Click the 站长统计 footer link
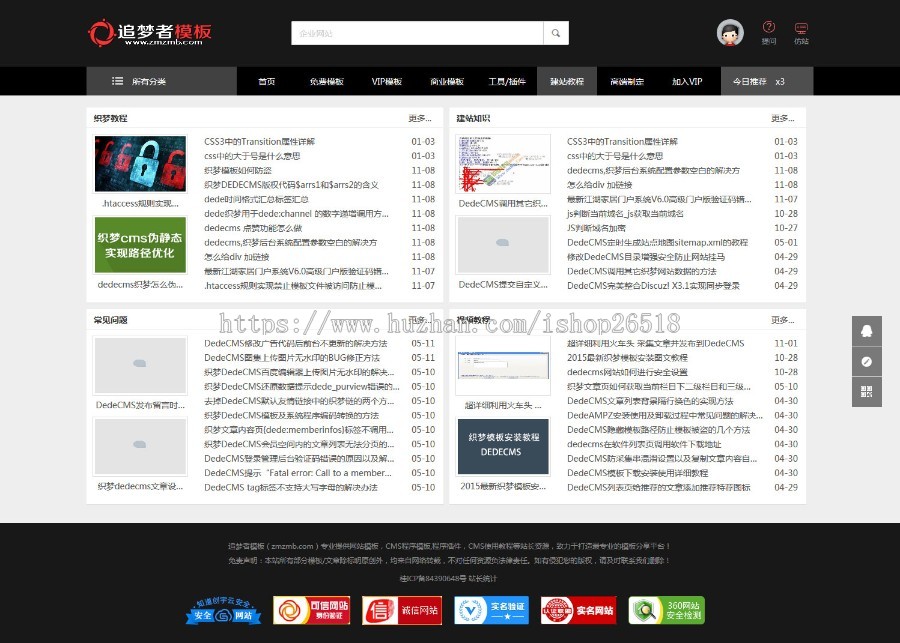This screenshot has height=643, width=900. coord(483,578)
